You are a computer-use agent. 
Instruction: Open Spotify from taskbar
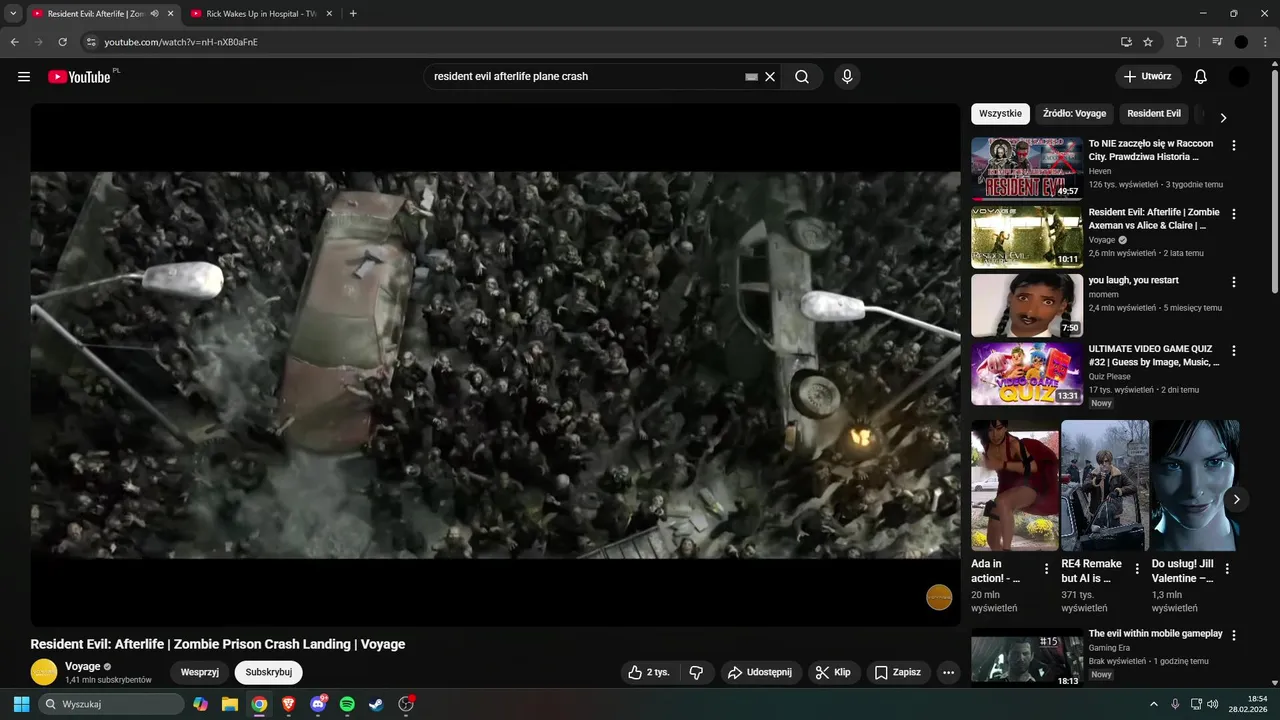(347, 704)
